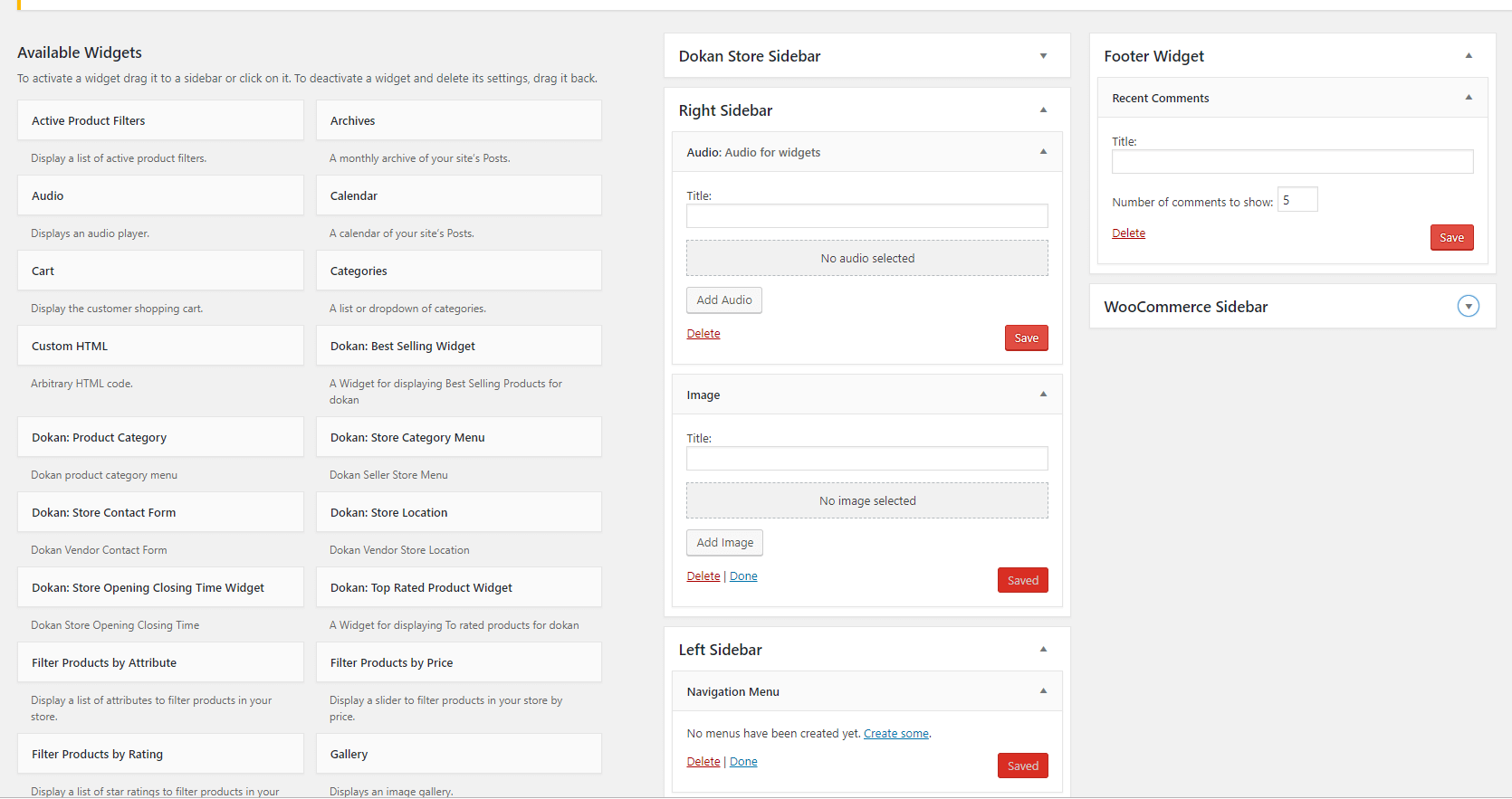
Task: Select the Dokan: Store Location widget
Action: 459,512
